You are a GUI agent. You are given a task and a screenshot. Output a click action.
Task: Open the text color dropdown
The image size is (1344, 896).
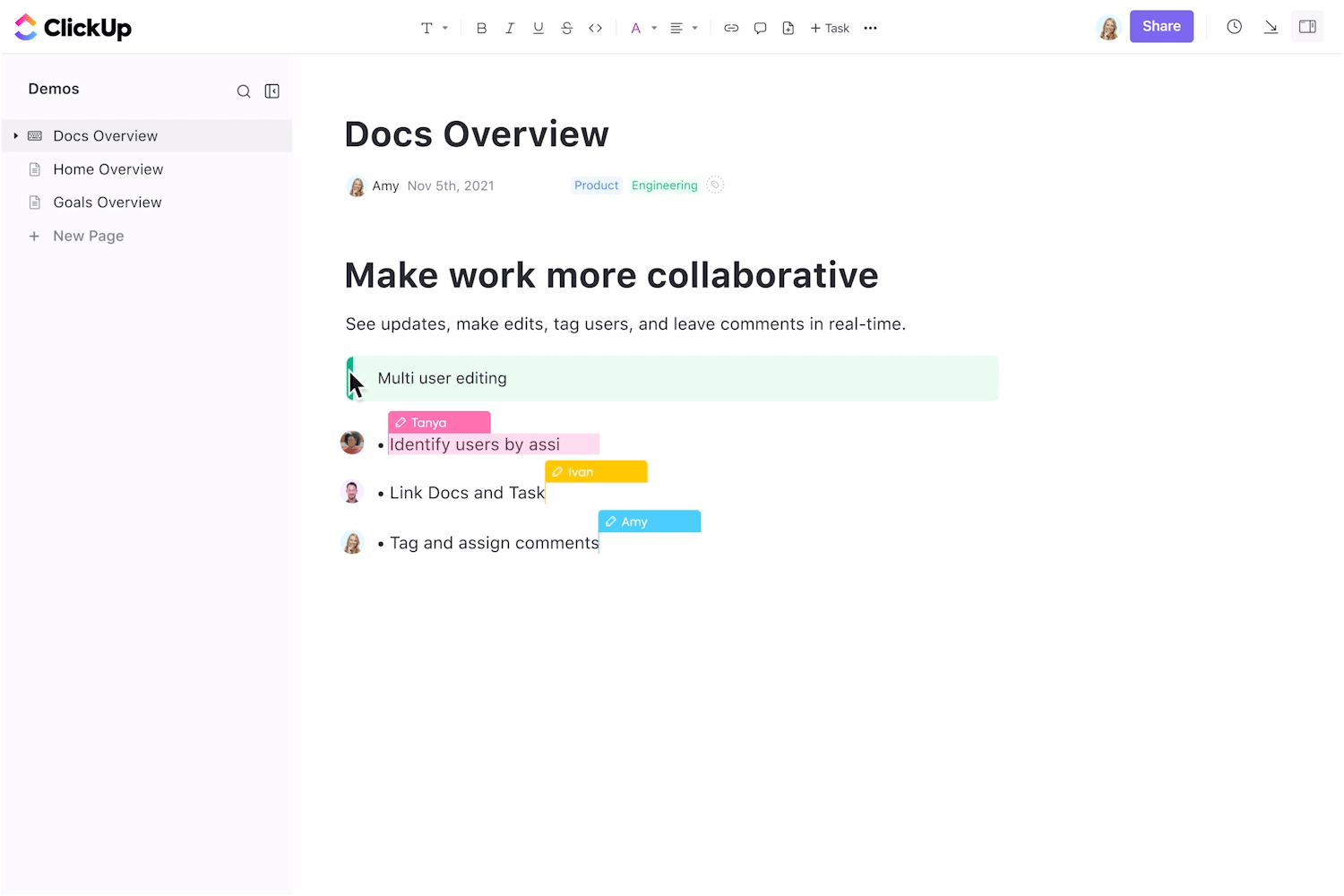[x=643, y=28]
